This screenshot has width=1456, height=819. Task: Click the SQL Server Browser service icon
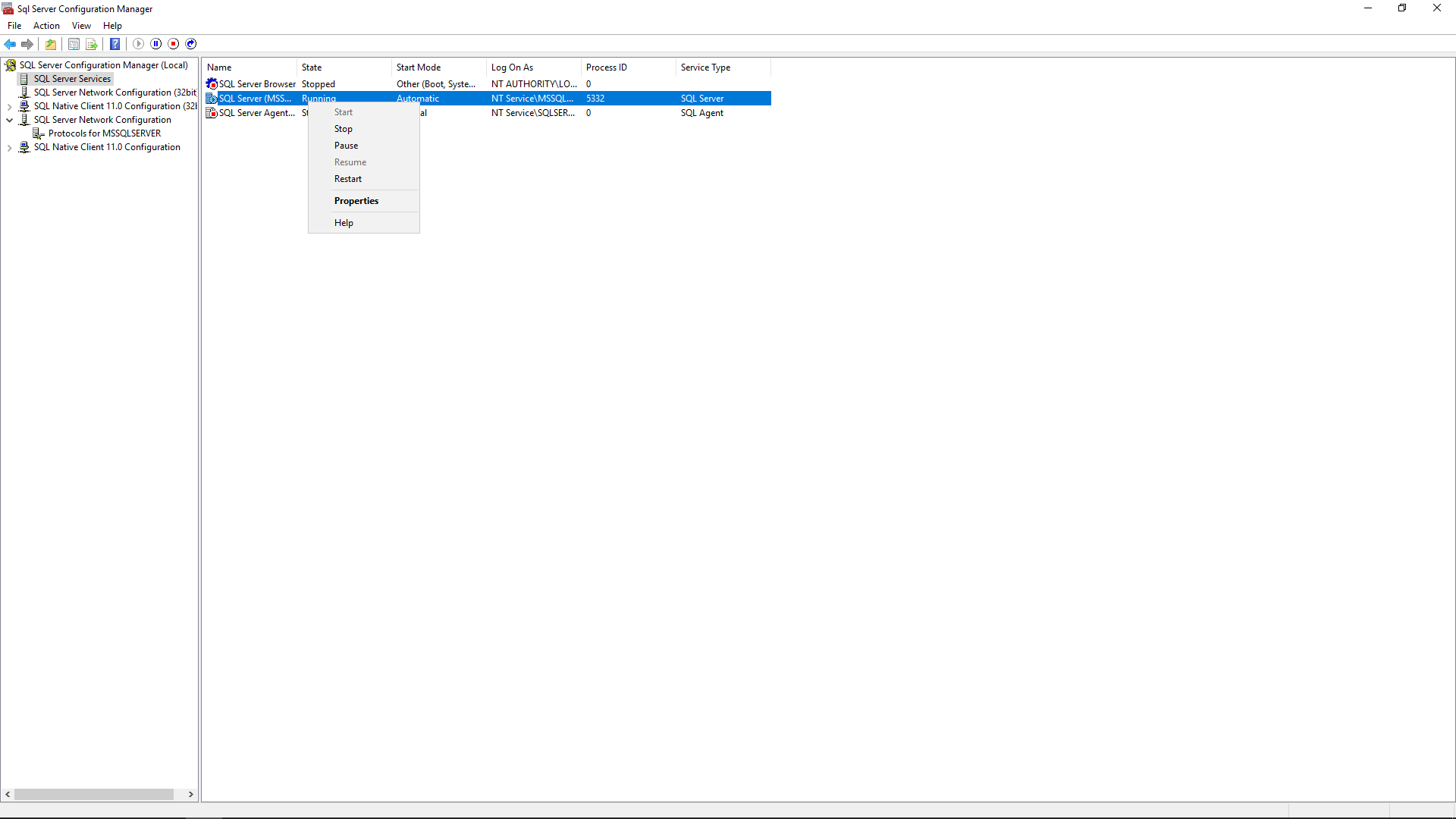tap(212, 84)
